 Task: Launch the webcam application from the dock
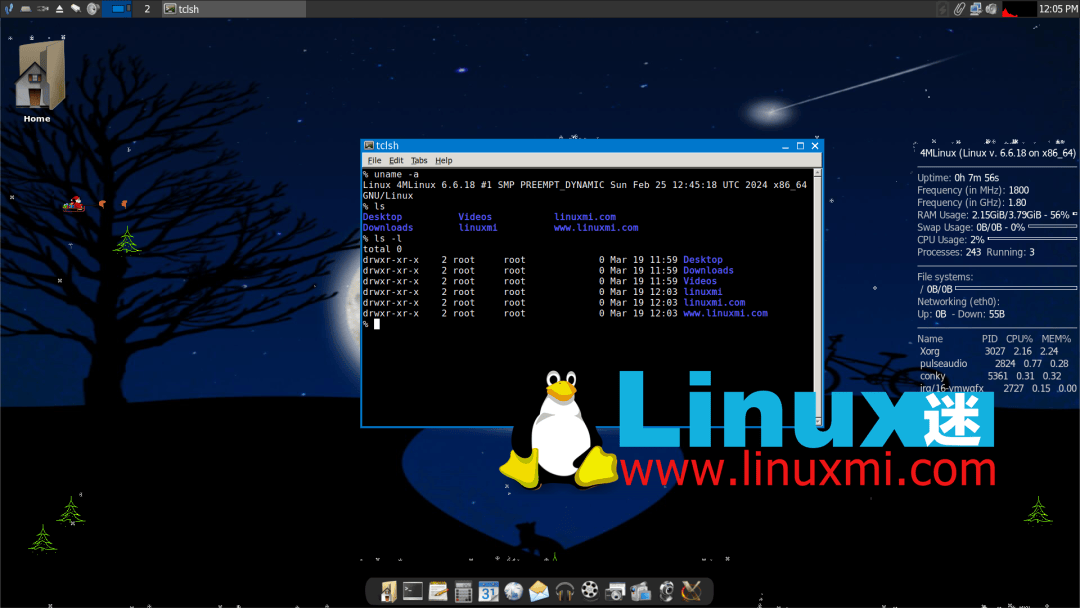[x=665, y=591]
